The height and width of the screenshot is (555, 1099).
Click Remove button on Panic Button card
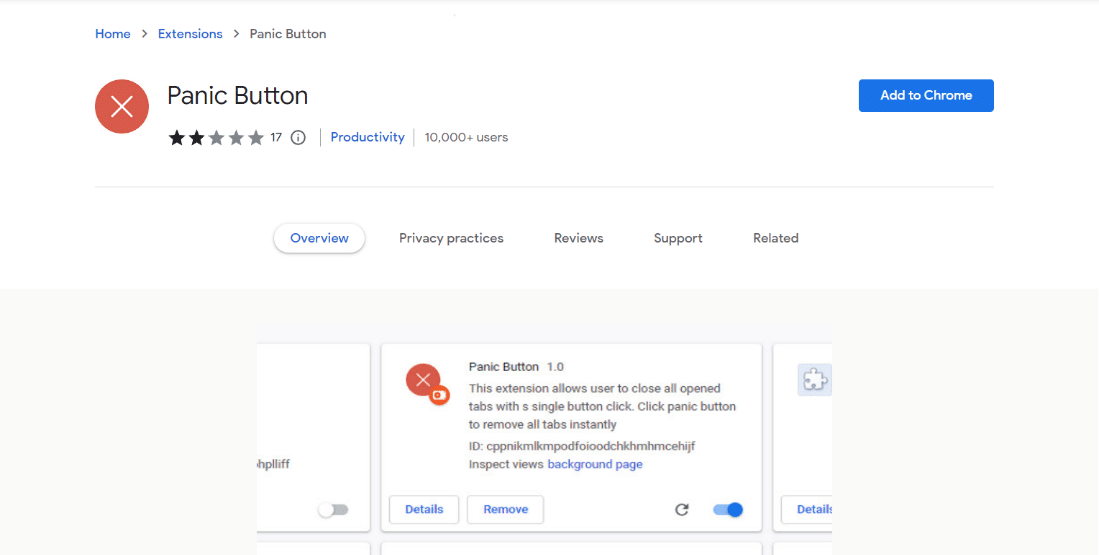(505, 509)
